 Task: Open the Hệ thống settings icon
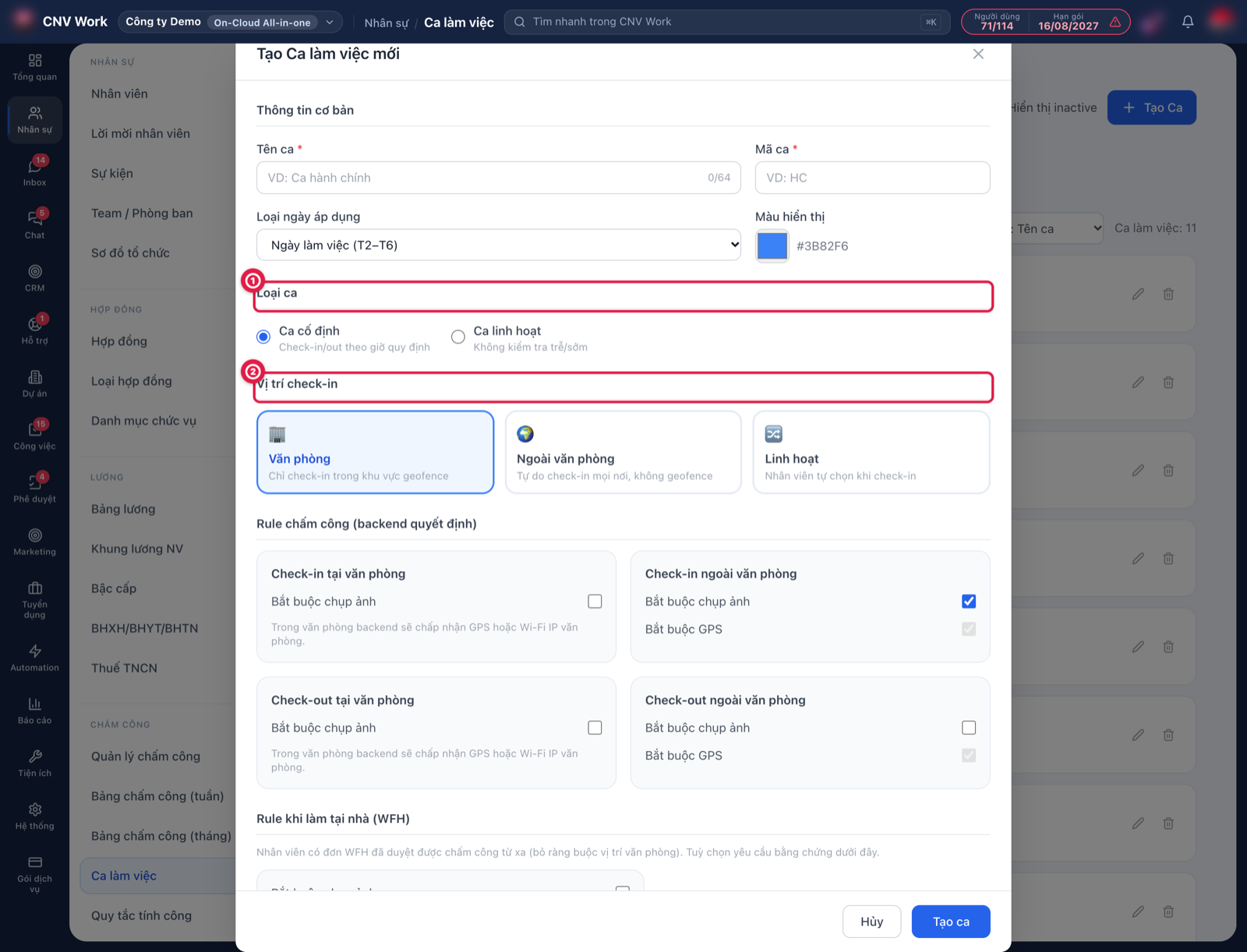pyautogui.click(x=34, y=816)
